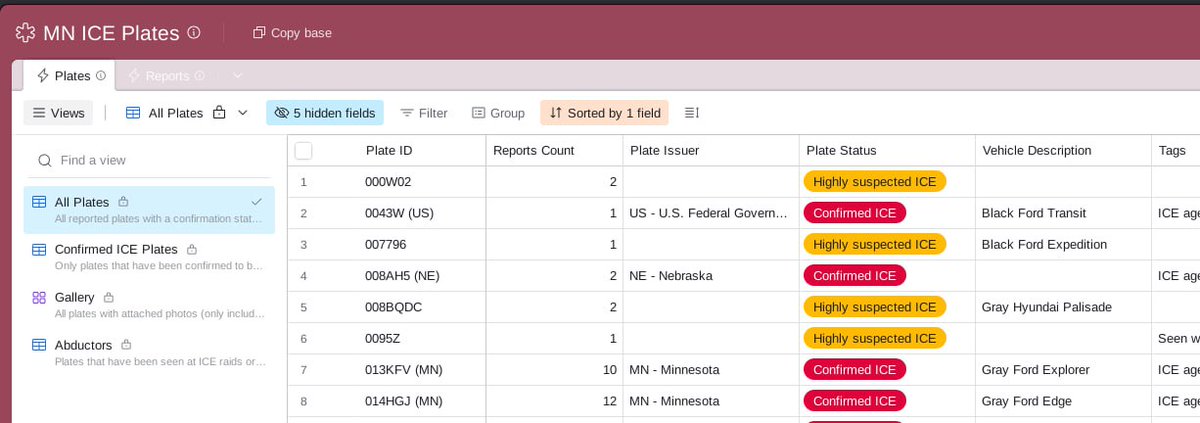
Task: Open the Gallery view
Action: (149, 305)
